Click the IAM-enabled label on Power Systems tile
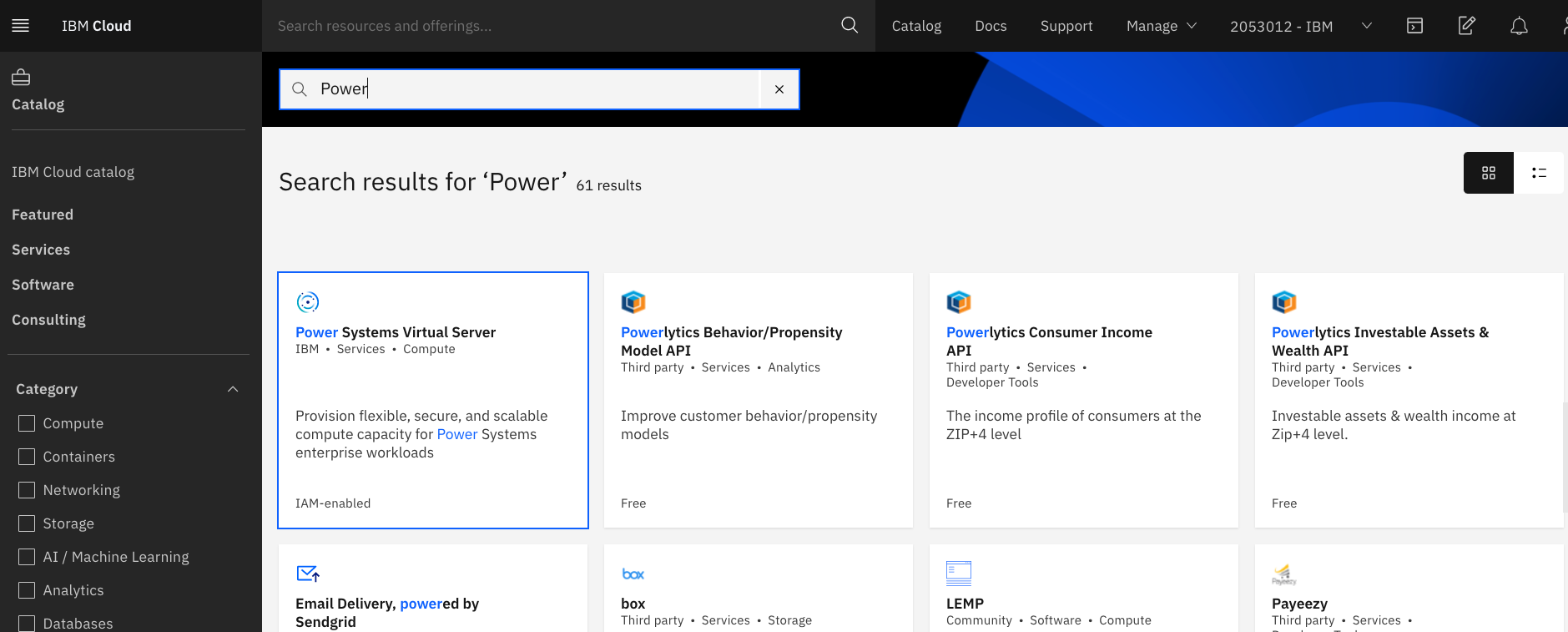The width and height of the screenshot is (1568, 632). pos(333,503)
